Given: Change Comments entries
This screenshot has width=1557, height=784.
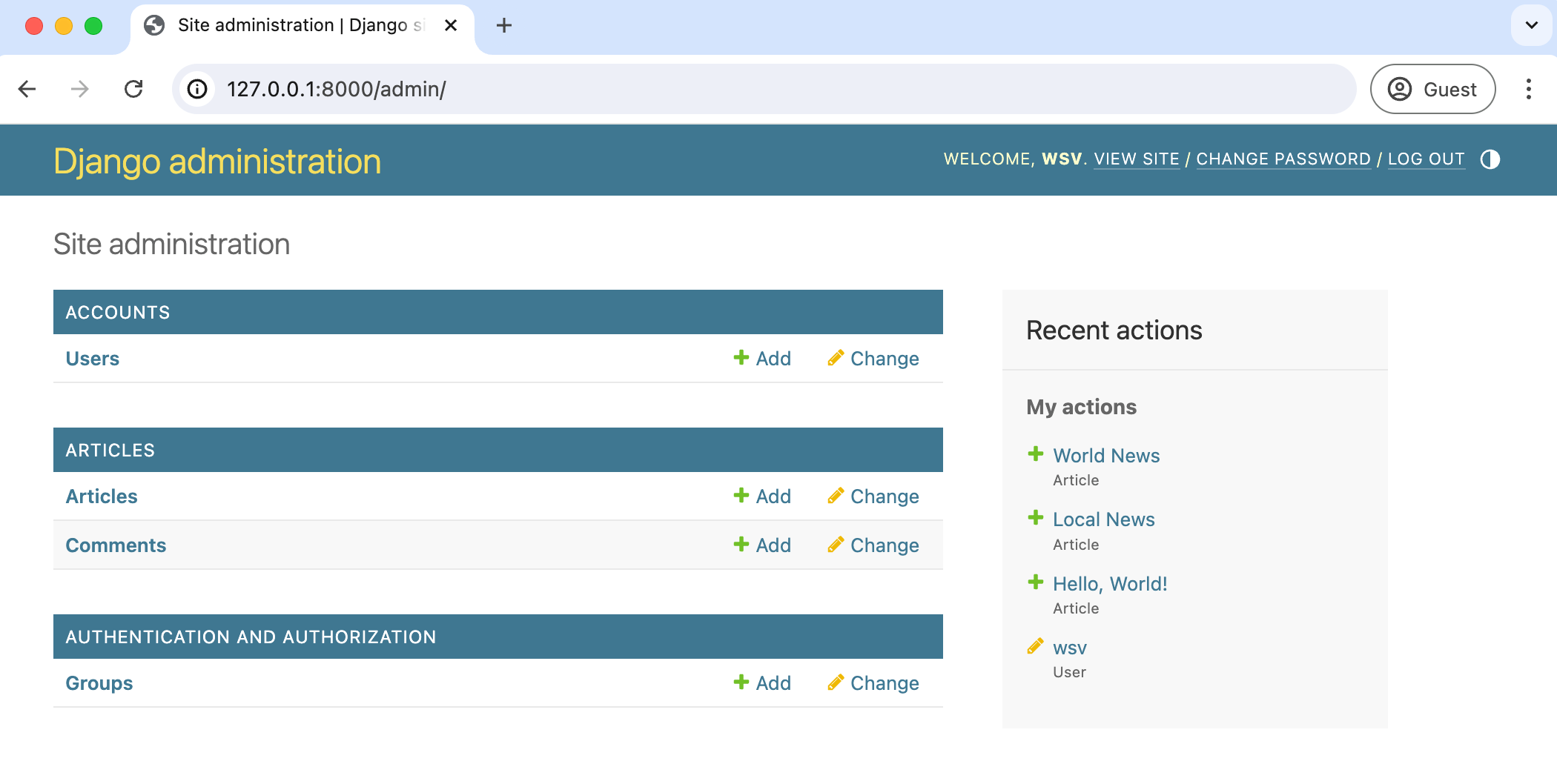Looking at the screenshot, I should tap(873, 545).
